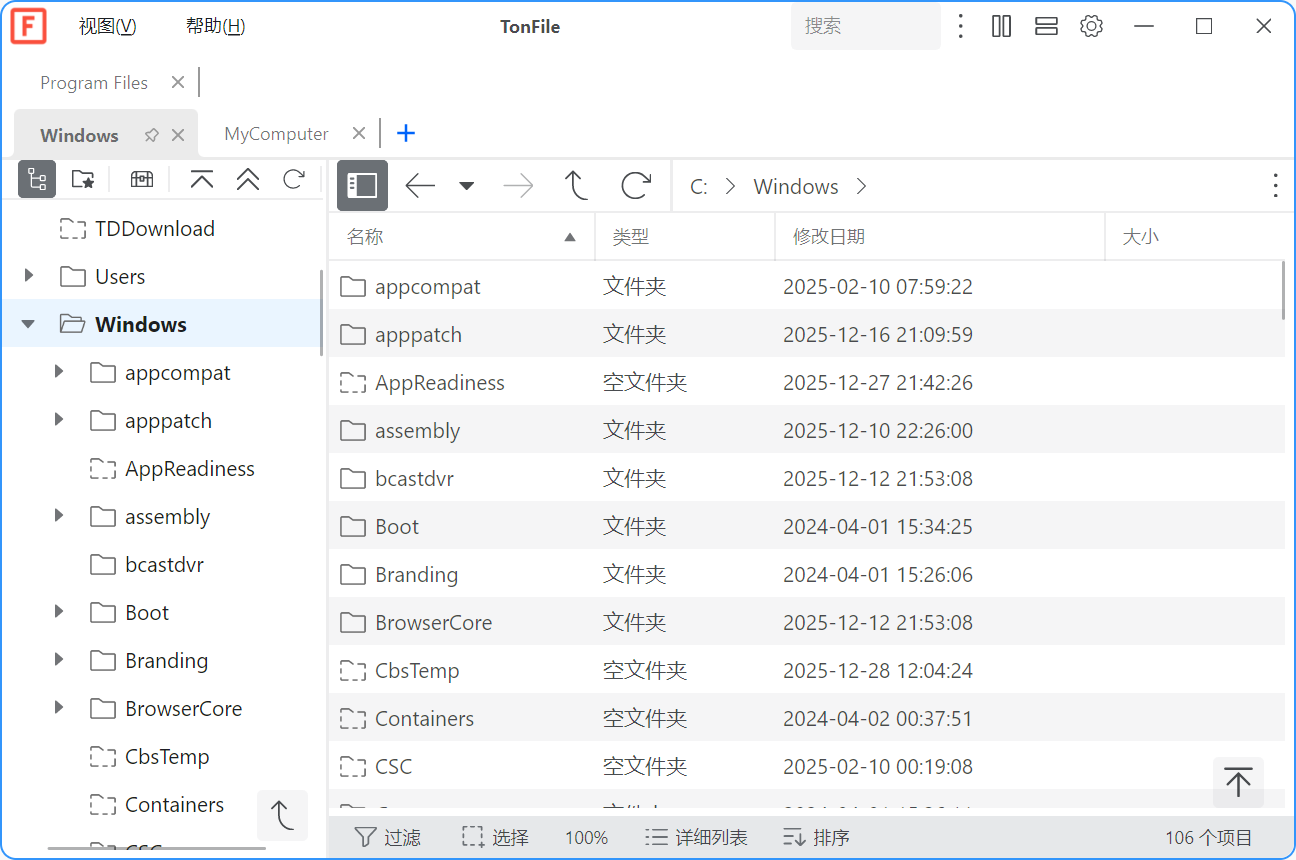Click 选择 in the status bar

point(495,837)
